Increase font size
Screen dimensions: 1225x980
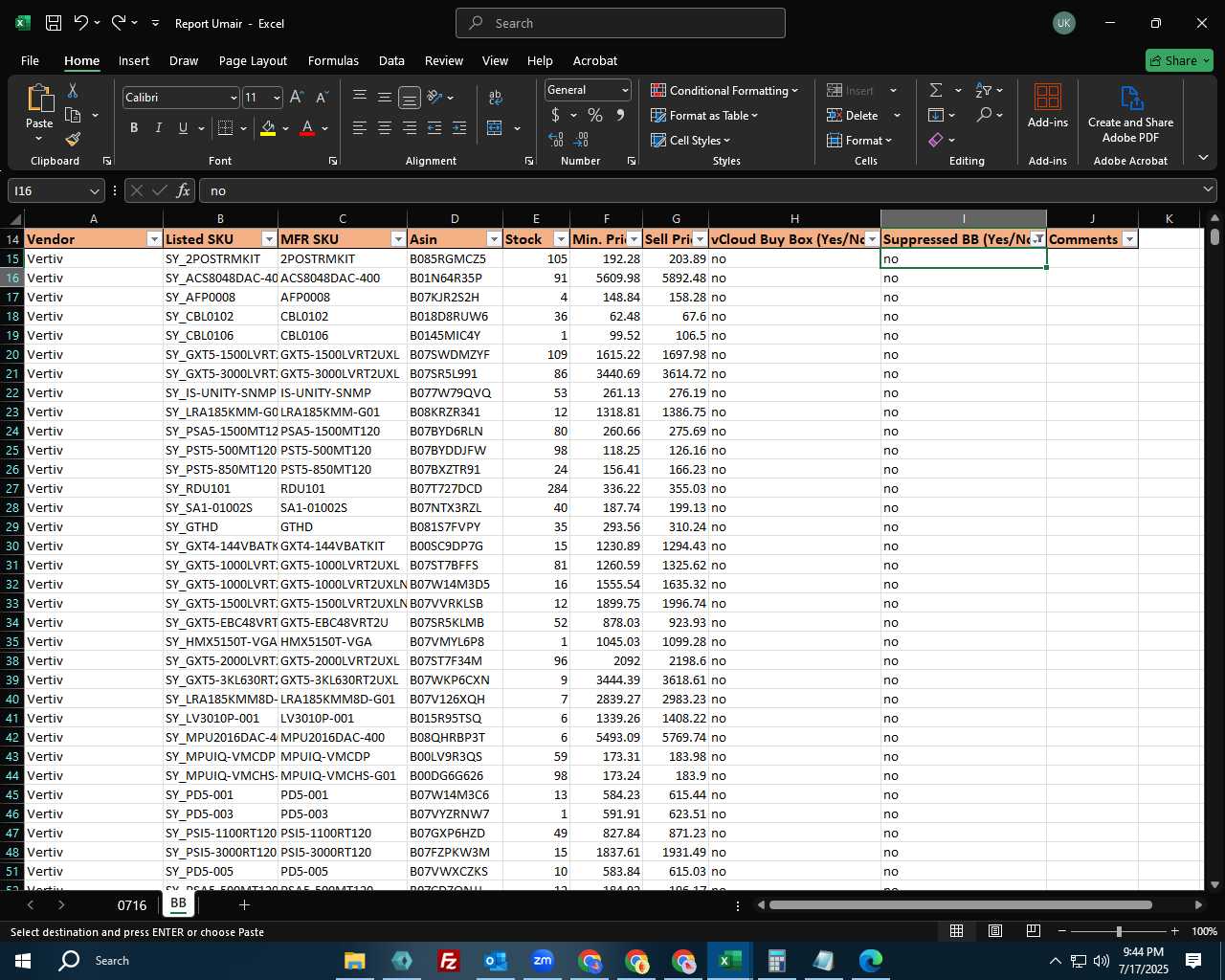click(x=297, y=98)
